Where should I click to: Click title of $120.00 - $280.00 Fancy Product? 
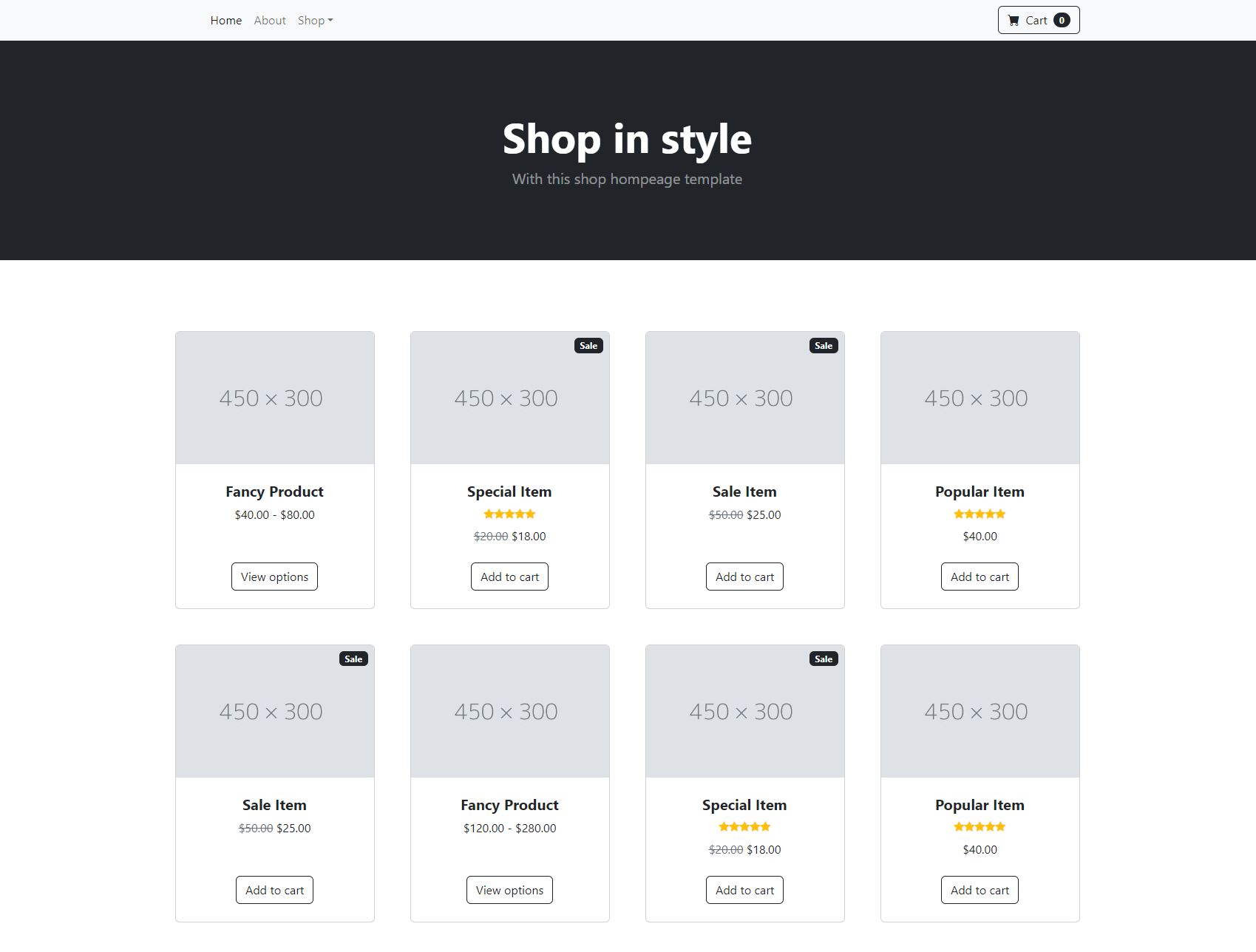tap(509, 805)
